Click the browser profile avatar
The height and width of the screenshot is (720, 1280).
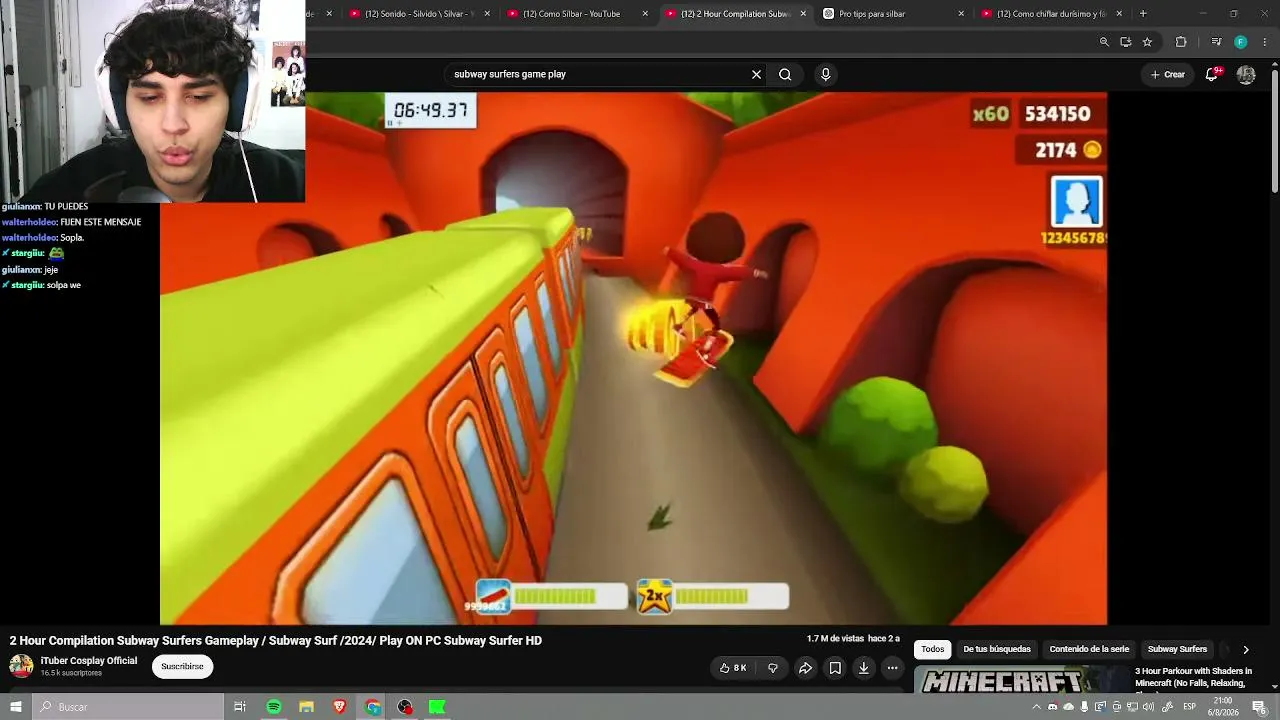coord(1241,42)
